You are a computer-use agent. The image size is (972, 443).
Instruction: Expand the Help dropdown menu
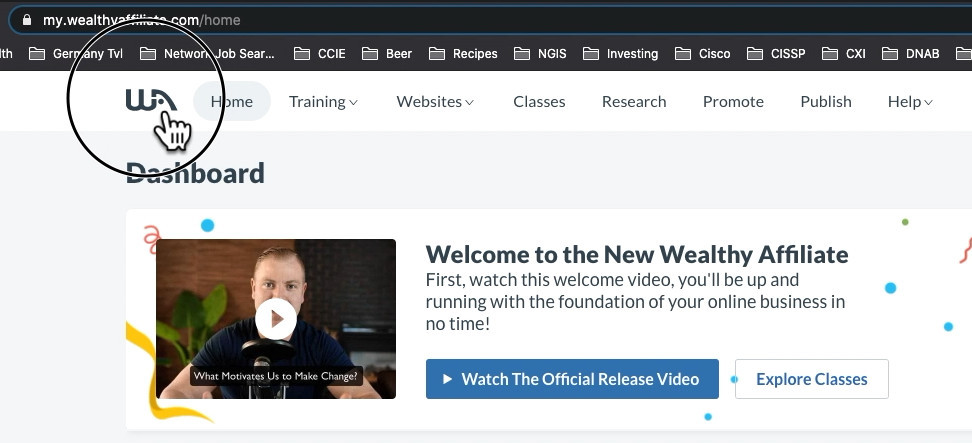[x=910, y=102]
